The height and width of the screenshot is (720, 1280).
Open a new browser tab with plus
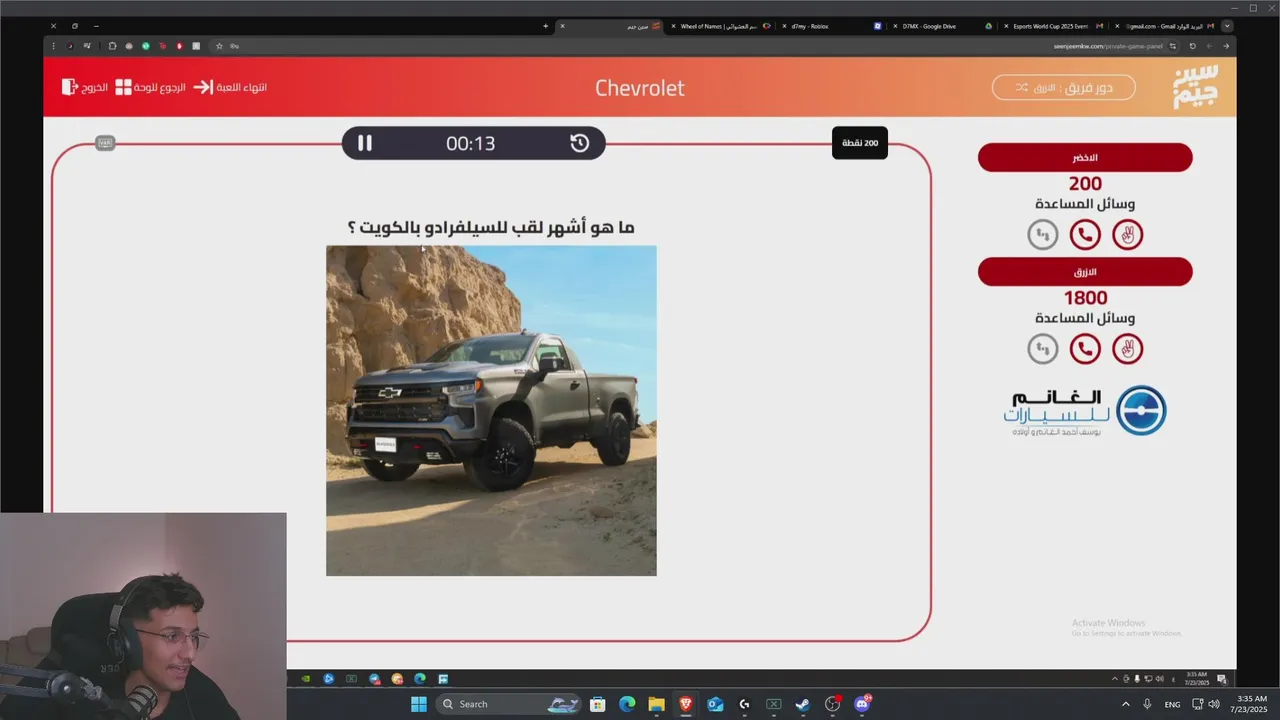coord(545,26)
